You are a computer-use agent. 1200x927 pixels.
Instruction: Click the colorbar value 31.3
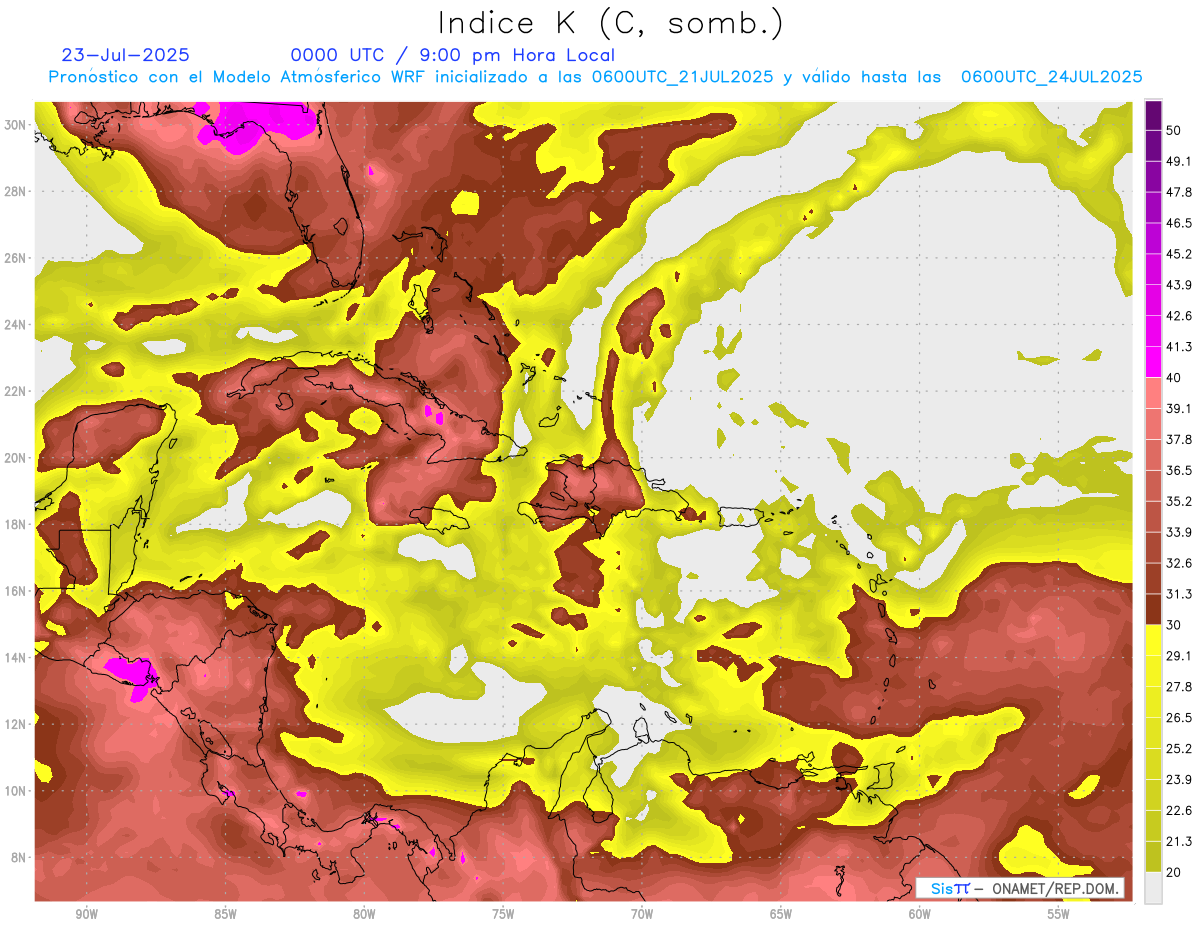[1179, 595]
